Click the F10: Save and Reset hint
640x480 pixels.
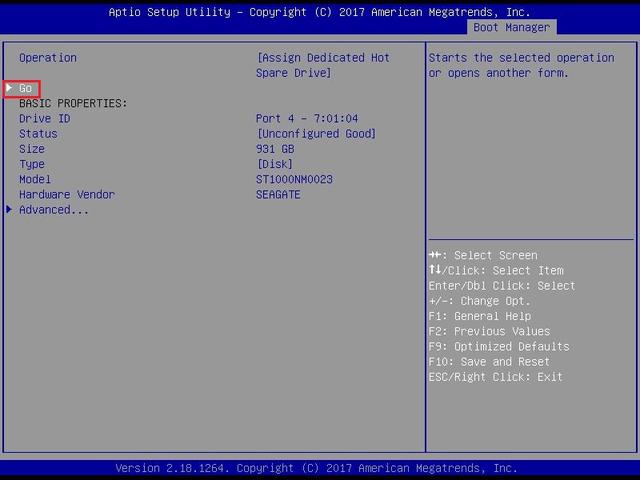(x=489, y=362)
